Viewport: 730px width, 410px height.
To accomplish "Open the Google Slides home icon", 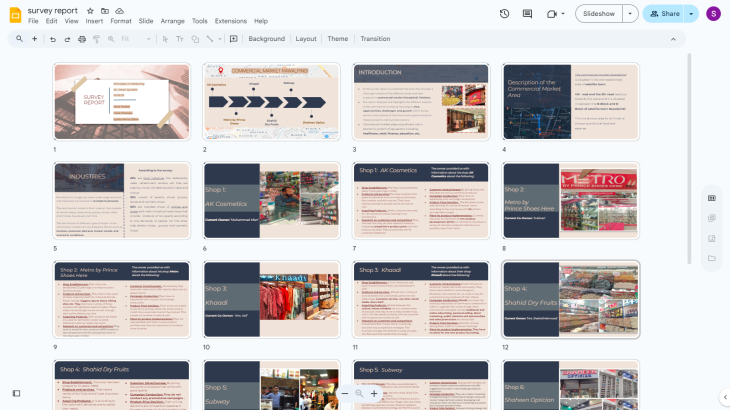I will (15, 15).
